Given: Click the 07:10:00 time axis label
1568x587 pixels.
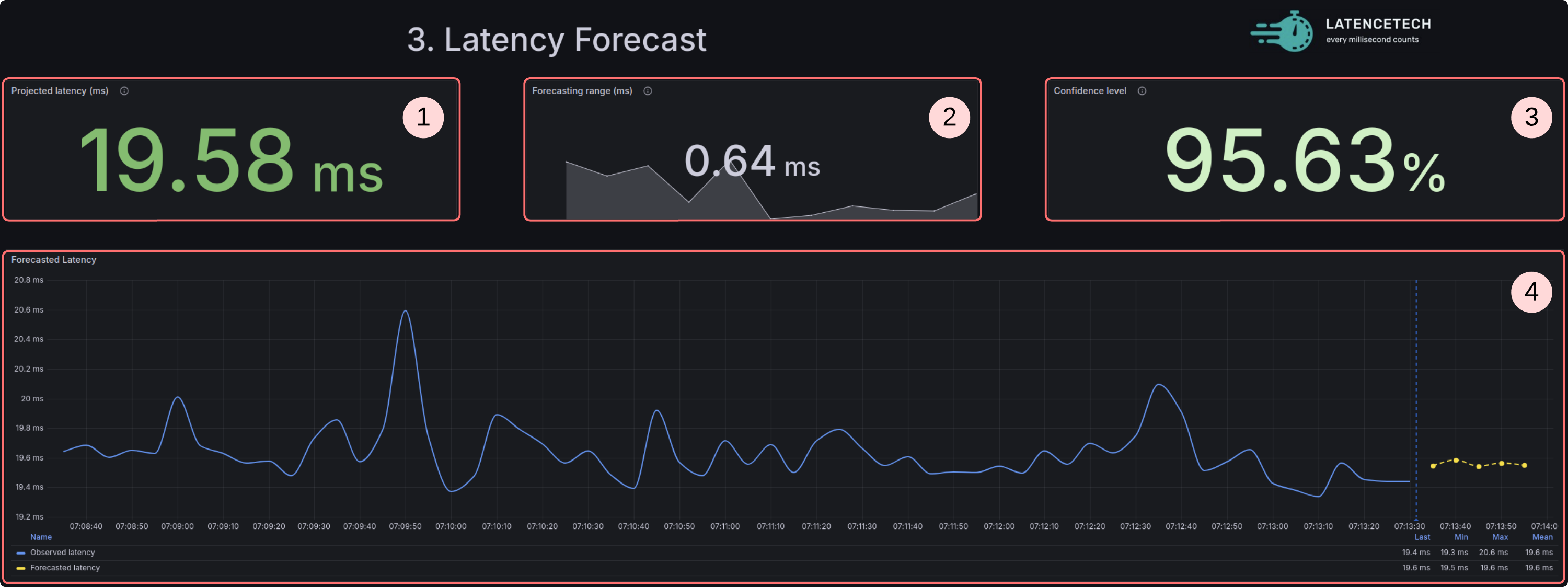Looking at the screenshot, I should pos(451,526).
